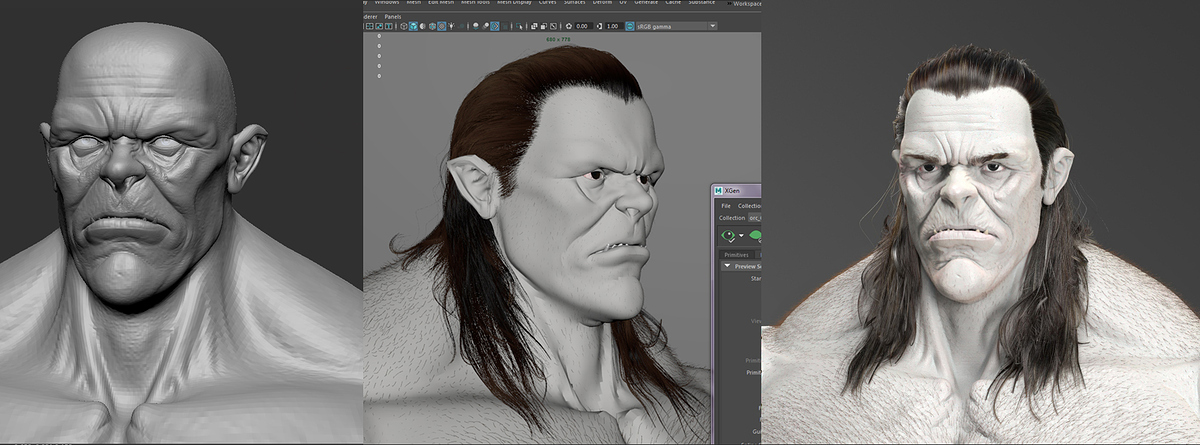Click the exposure value field 0.00

coord(583,26)
